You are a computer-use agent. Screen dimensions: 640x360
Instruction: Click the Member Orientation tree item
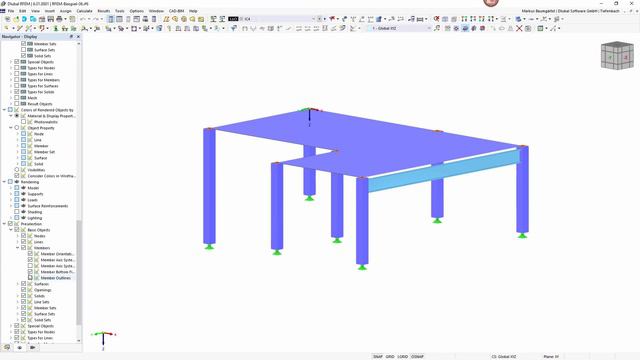(x=57, y=254)
